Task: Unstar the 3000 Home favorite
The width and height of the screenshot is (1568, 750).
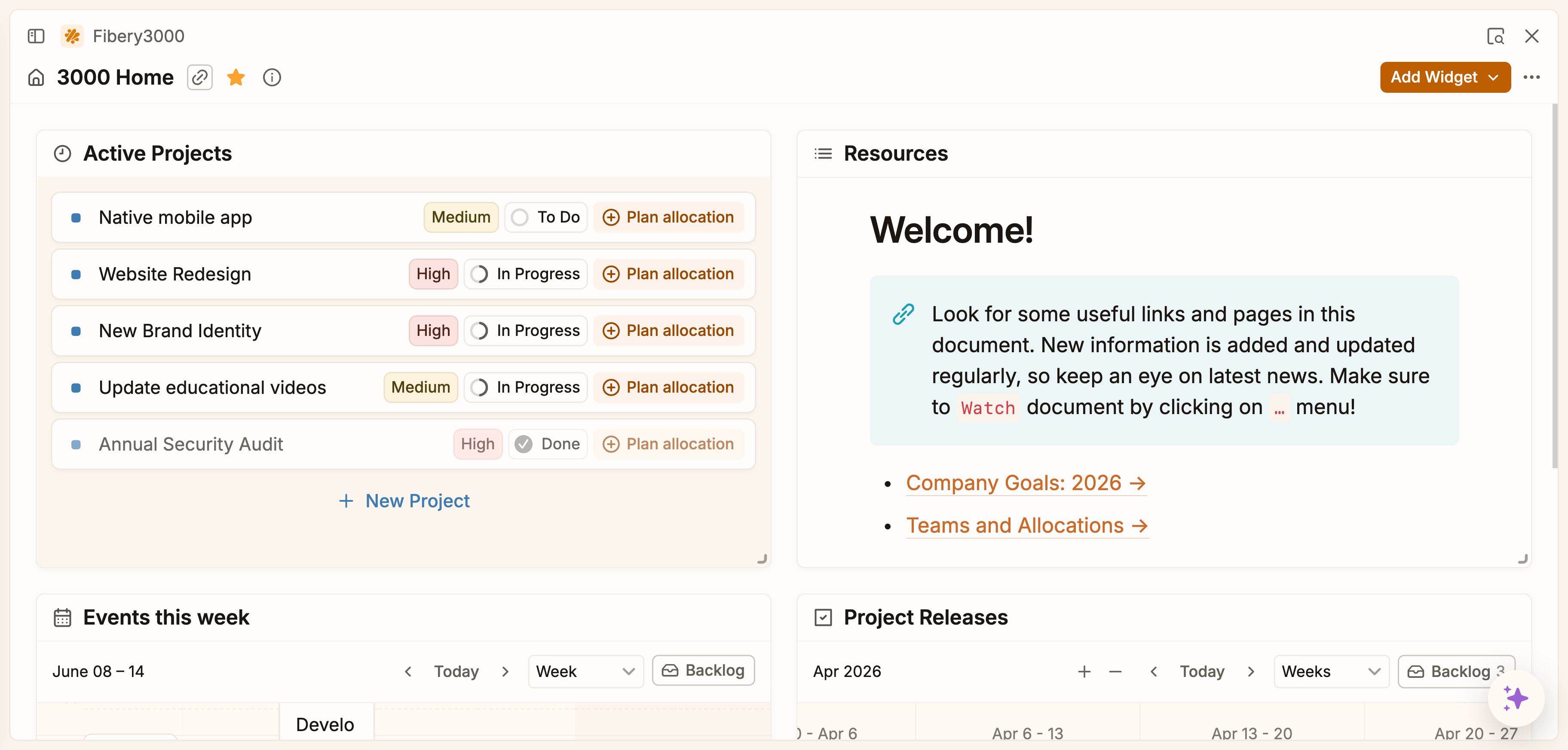Action: click(236, 77)
